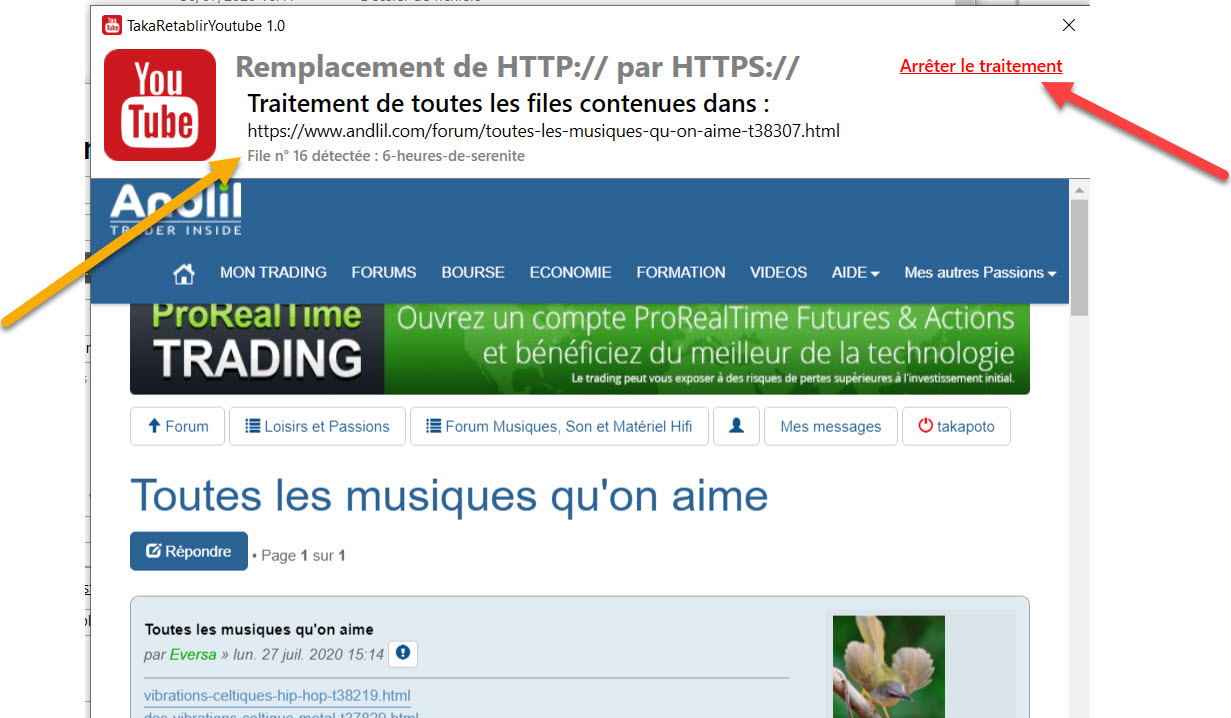Click the Forum breadcrumb button
The width and height of the screenshot is (1231, 718).
pos(178,426)
